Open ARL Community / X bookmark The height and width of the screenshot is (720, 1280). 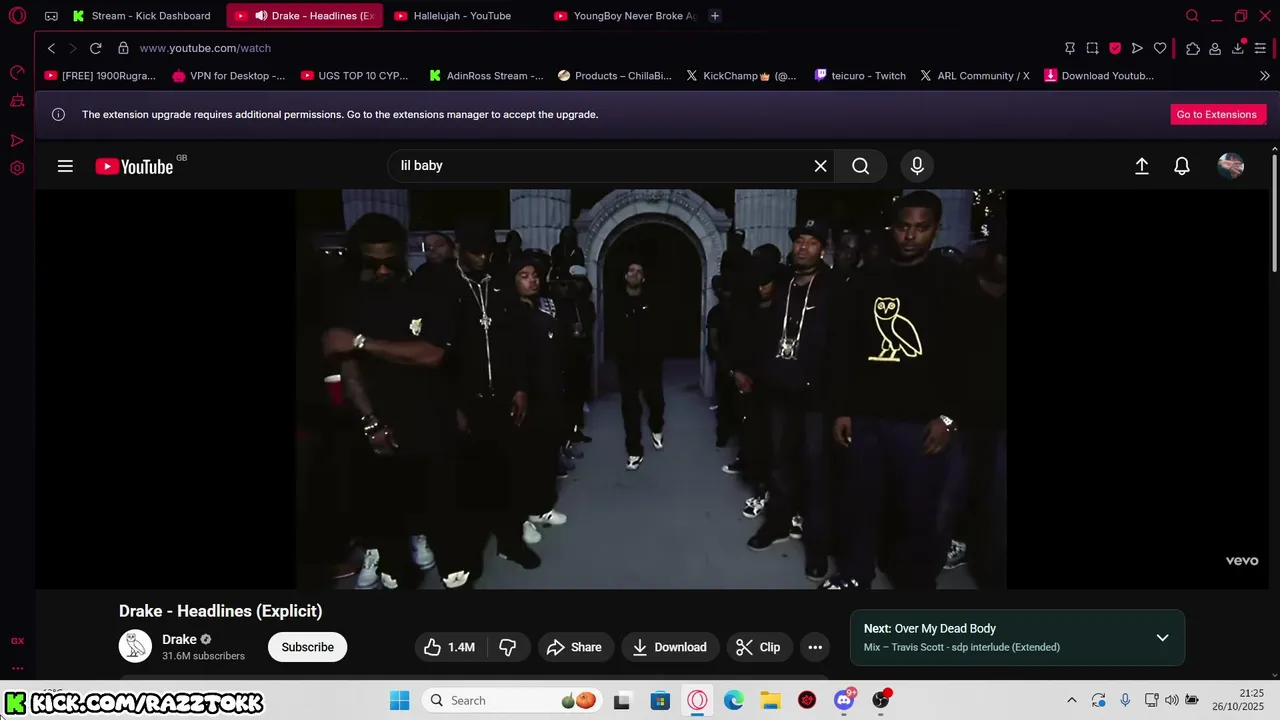point(975,75)
